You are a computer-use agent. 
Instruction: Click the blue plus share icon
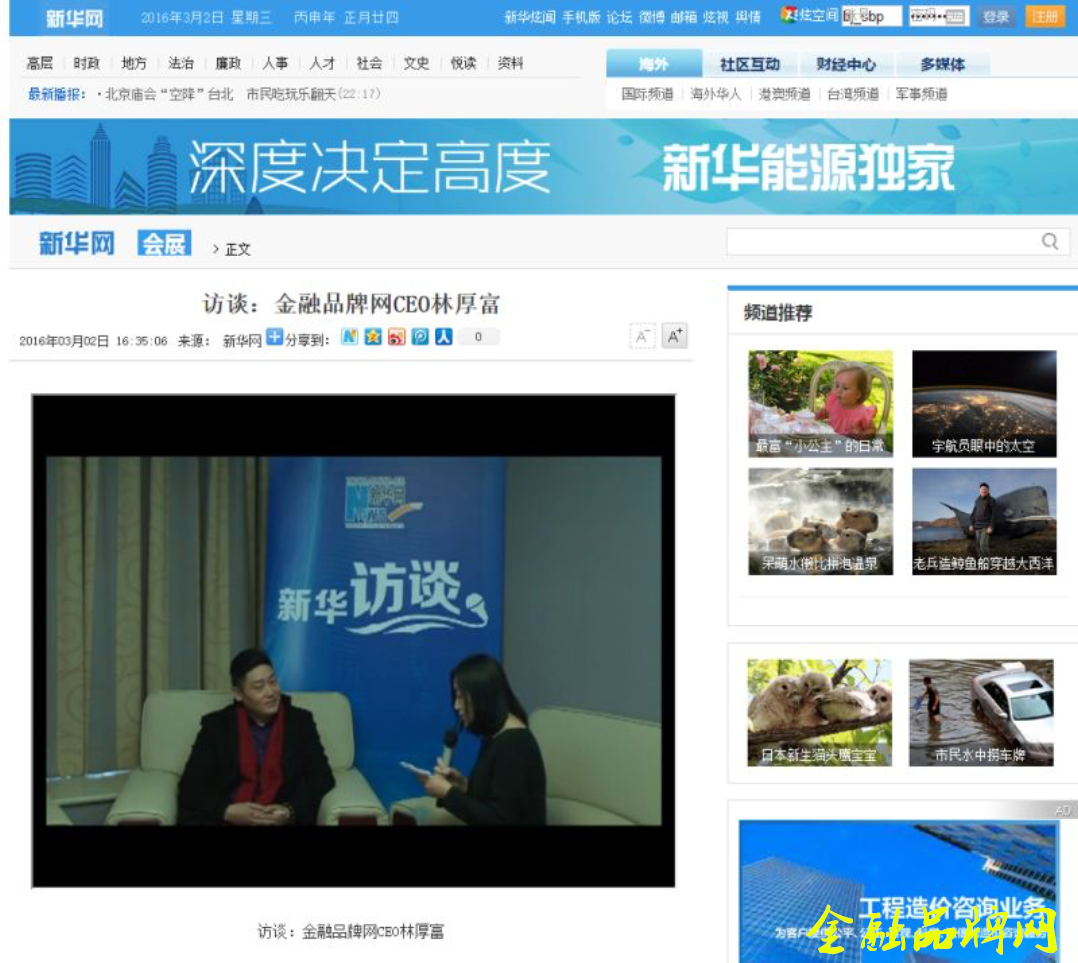click(274, 338)
